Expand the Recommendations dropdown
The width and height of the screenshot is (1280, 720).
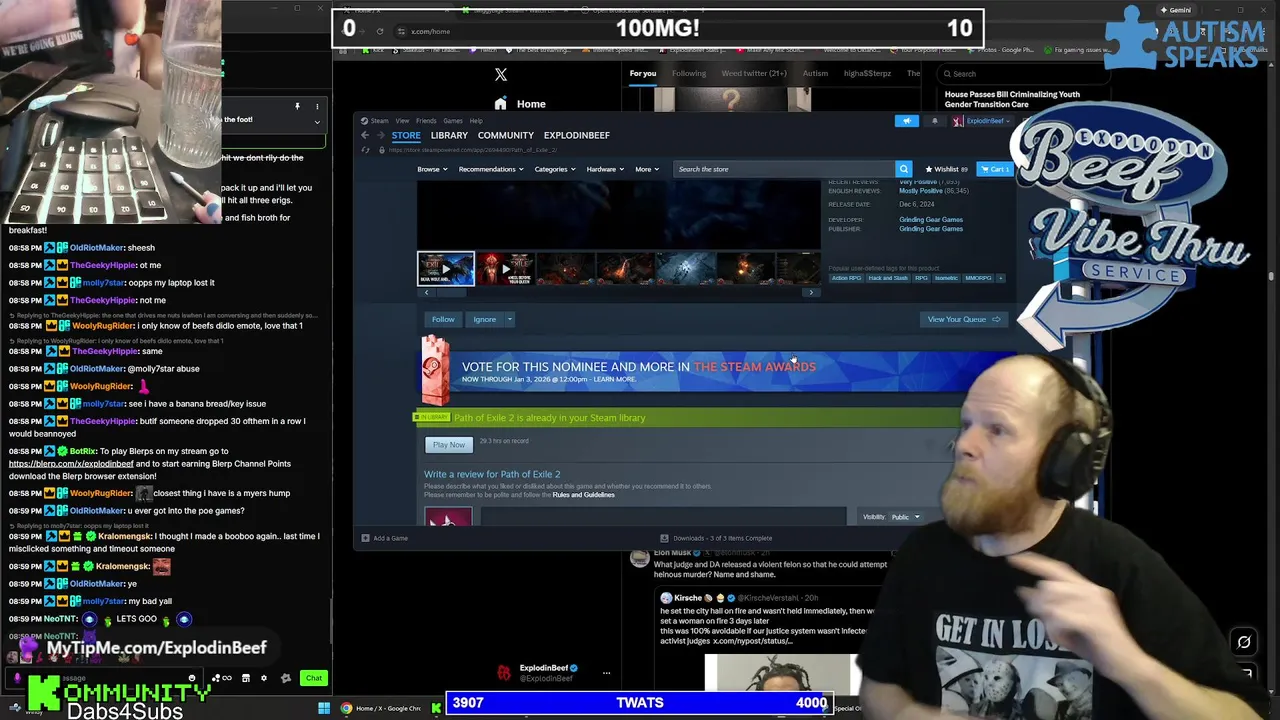490,169
